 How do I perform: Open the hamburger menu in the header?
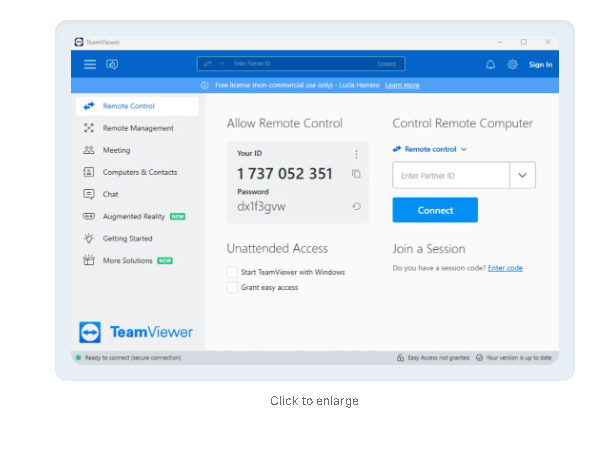coord(90,64)
